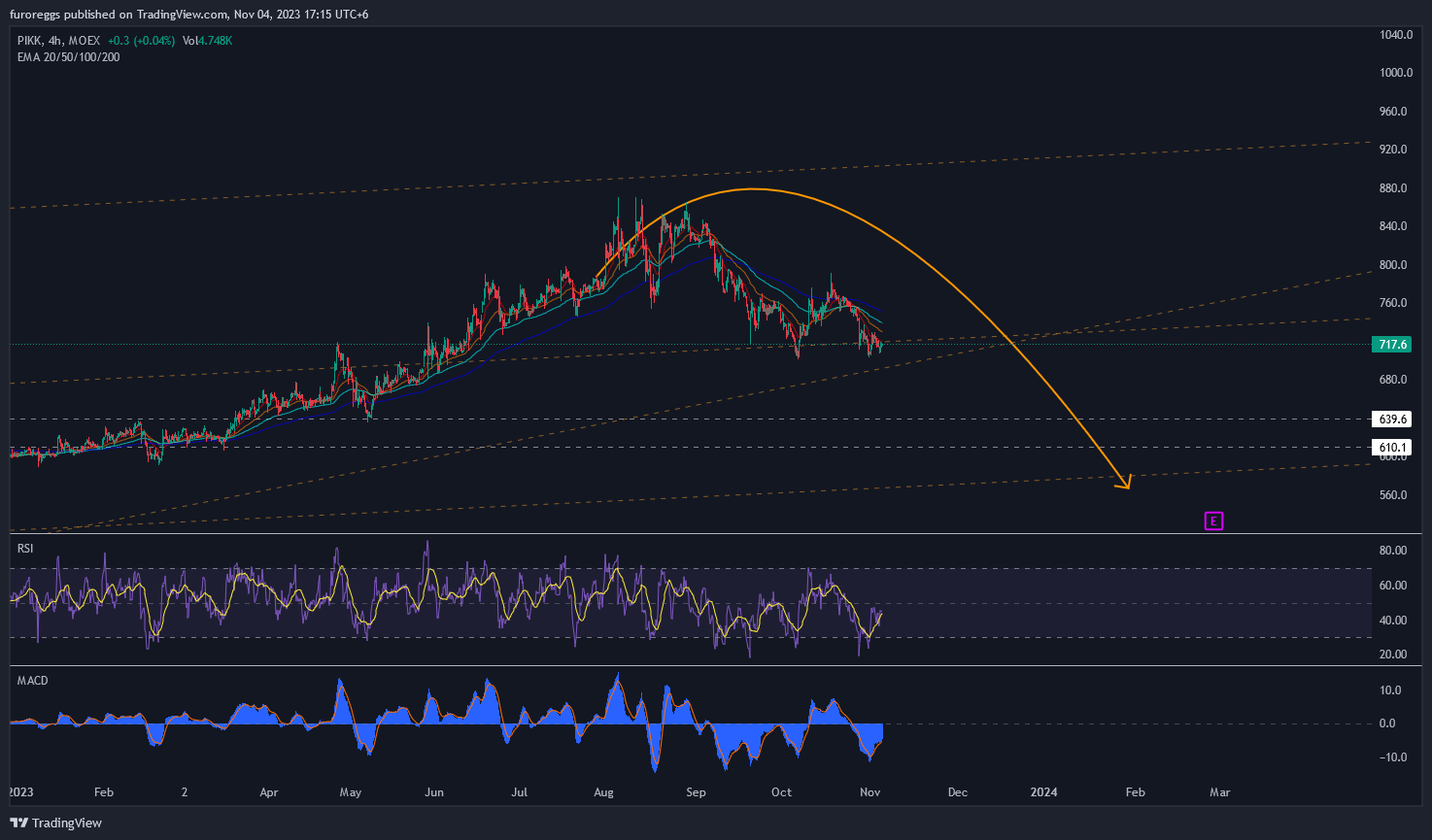Click the 1000.0 price axis label
The image size is (1432, 840).
[x=1396, y=73]
